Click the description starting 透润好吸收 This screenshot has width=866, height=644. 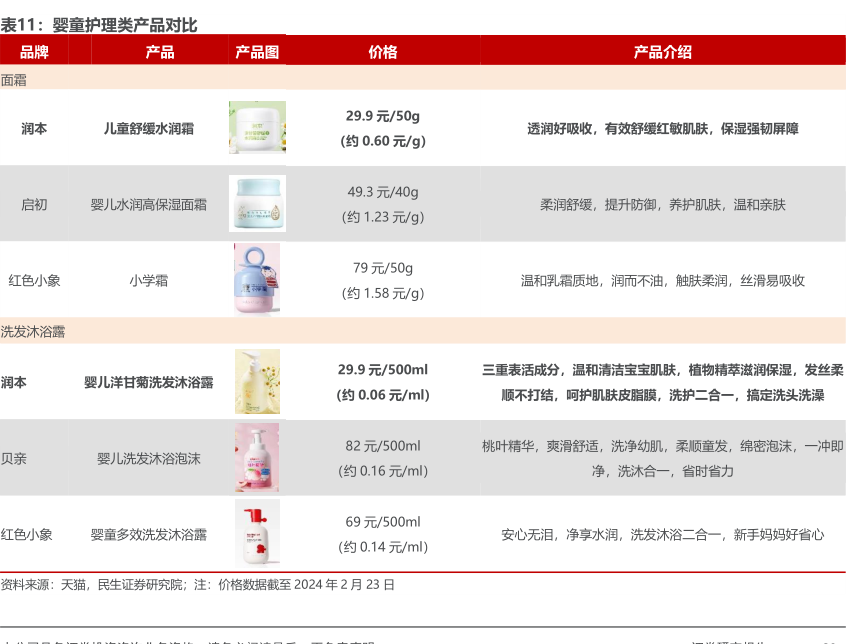(663, 129)
